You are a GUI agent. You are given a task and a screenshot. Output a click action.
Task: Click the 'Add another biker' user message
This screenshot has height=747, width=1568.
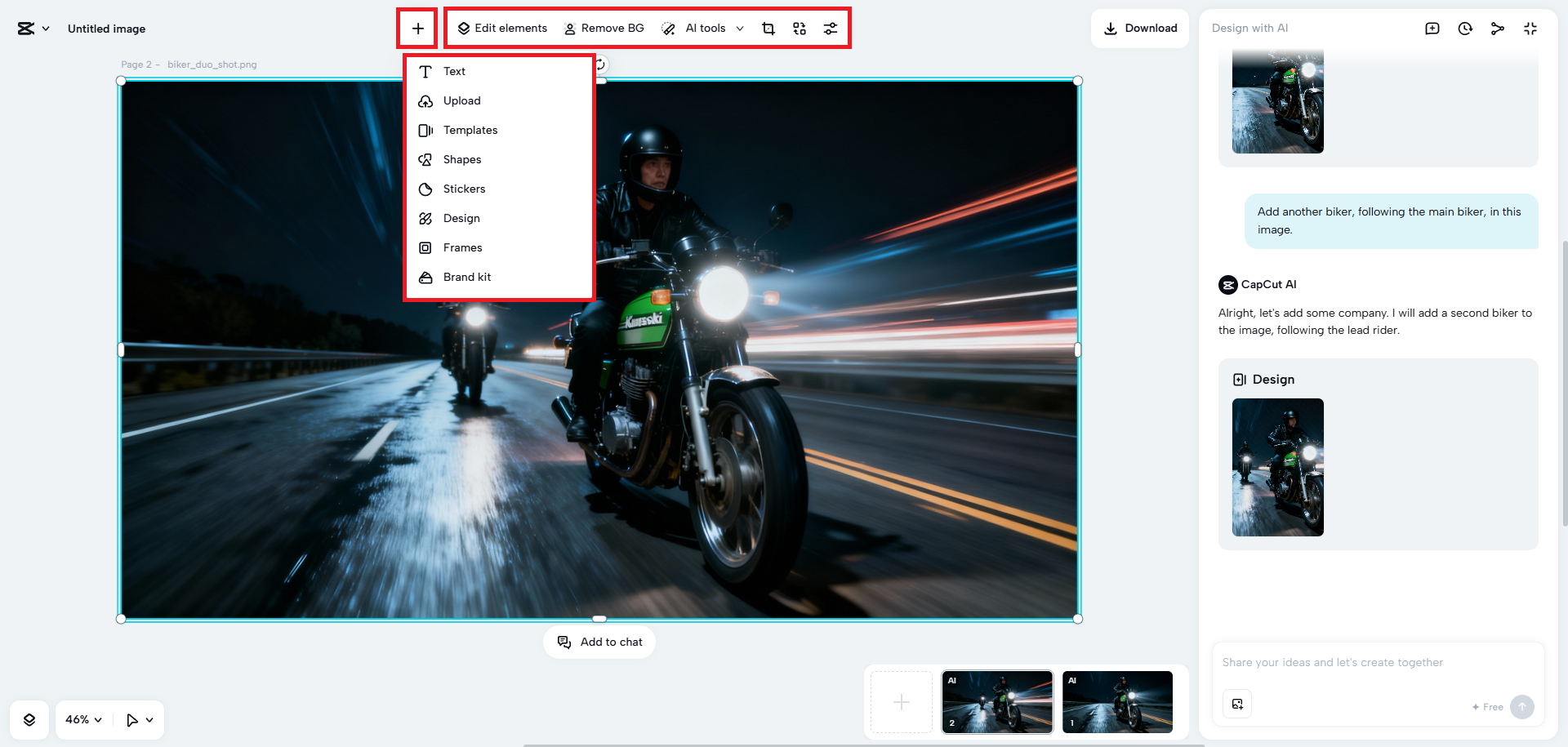[1392, 221]
